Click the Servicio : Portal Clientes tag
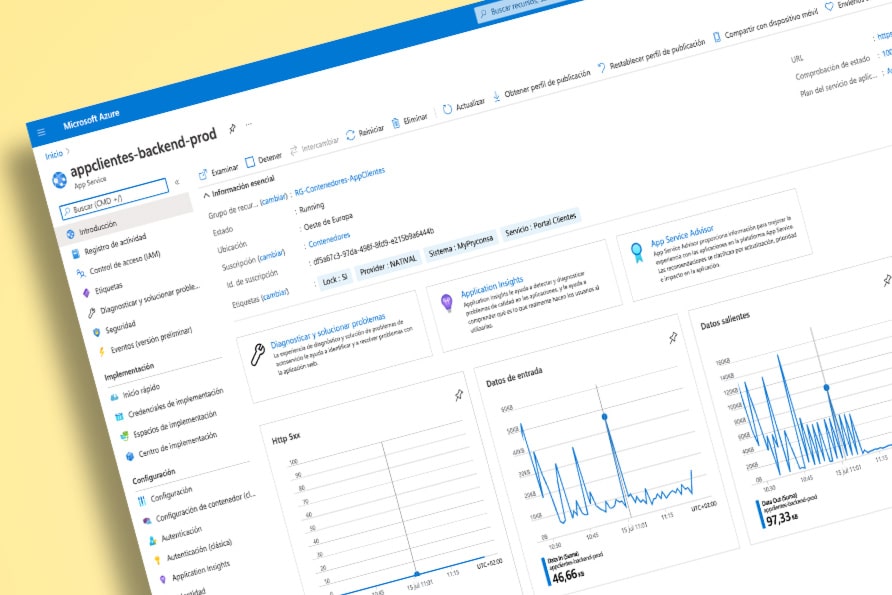Screen dimensions: 892x595 pos(540,224)
